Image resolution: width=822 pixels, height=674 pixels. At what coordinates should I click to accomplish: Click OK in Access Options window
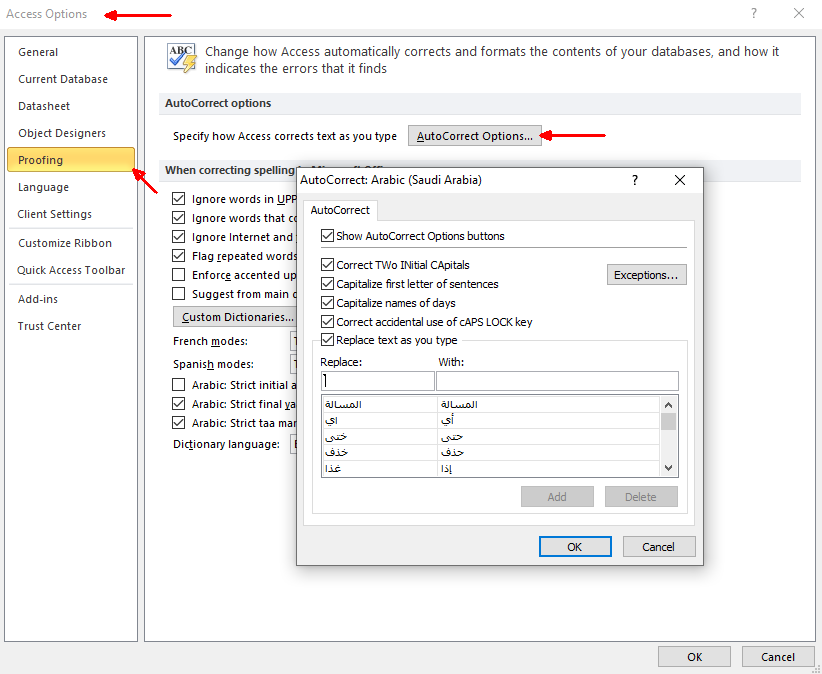pos(694,657)
